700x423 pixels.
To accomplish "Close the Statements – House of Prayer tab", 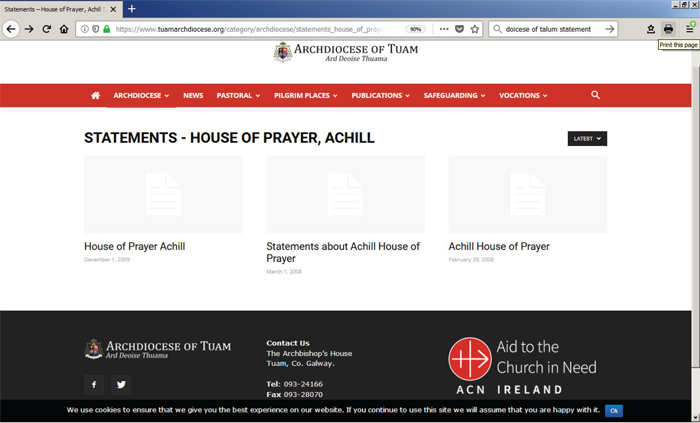I will coord(113,9).
